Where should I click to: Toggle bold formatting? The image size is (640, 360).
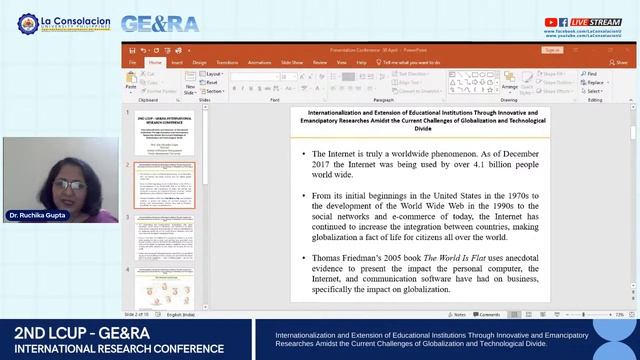pyautogui.click(x=234, y=88)
